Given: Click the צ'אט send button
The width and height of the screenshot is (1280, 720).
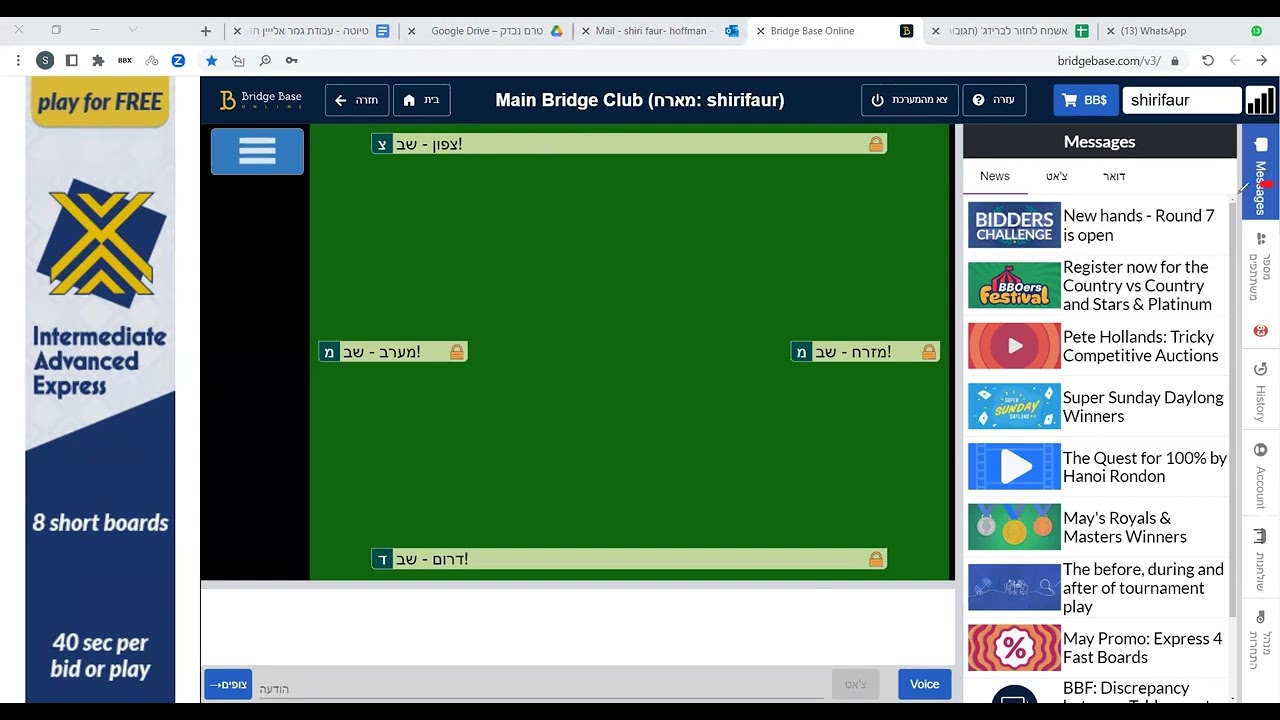Looking at the screenshot, I should click(856, 684).
